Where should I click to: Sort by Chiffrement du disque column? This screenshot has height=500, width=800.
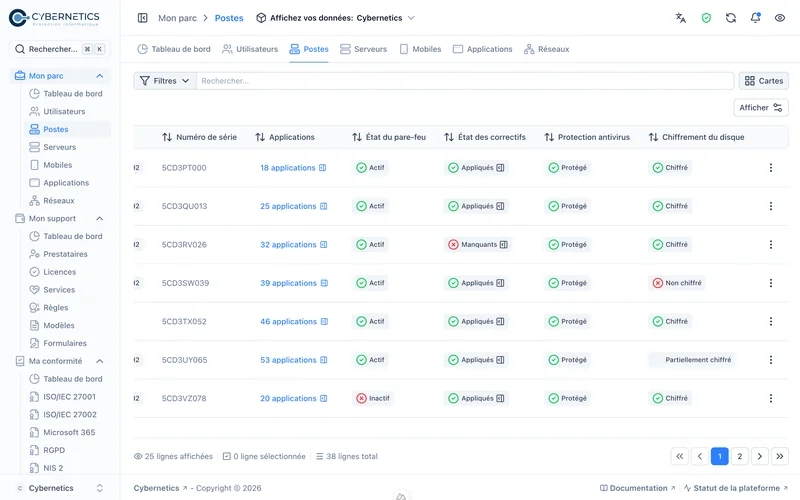[696, 137]
